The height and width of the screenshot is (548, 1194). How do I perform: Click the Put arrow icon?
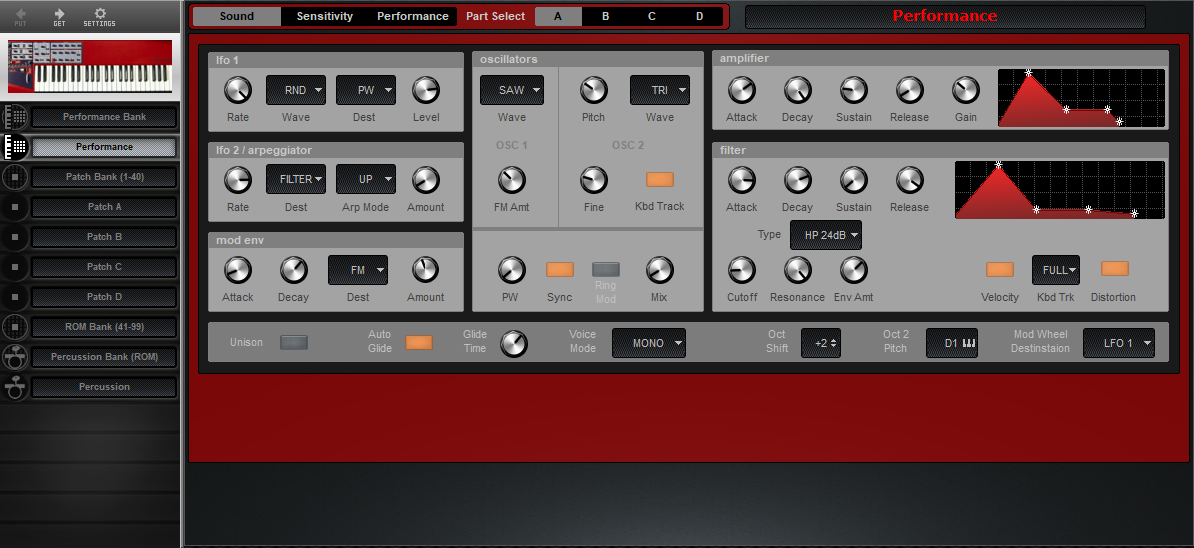21,14
